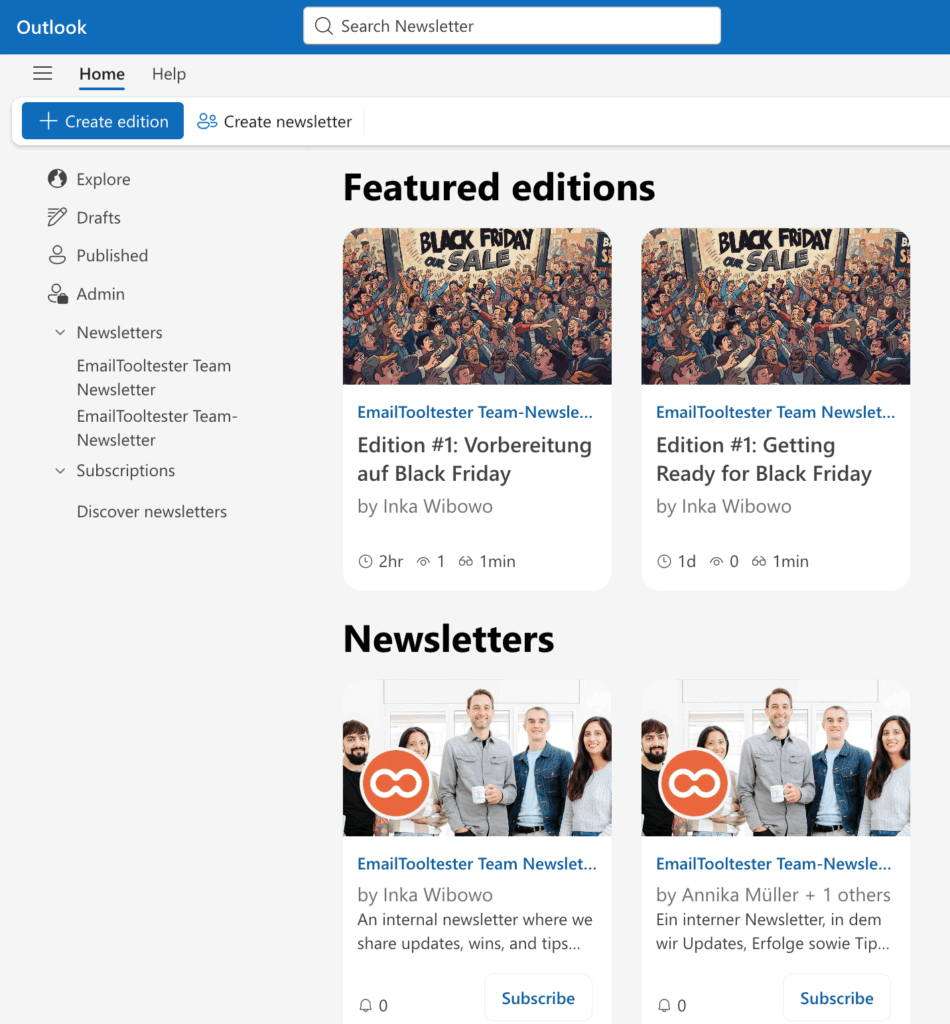Open the Explore section in the sidebar
This screenshot has height=1024, width=950.
point(102,179)
